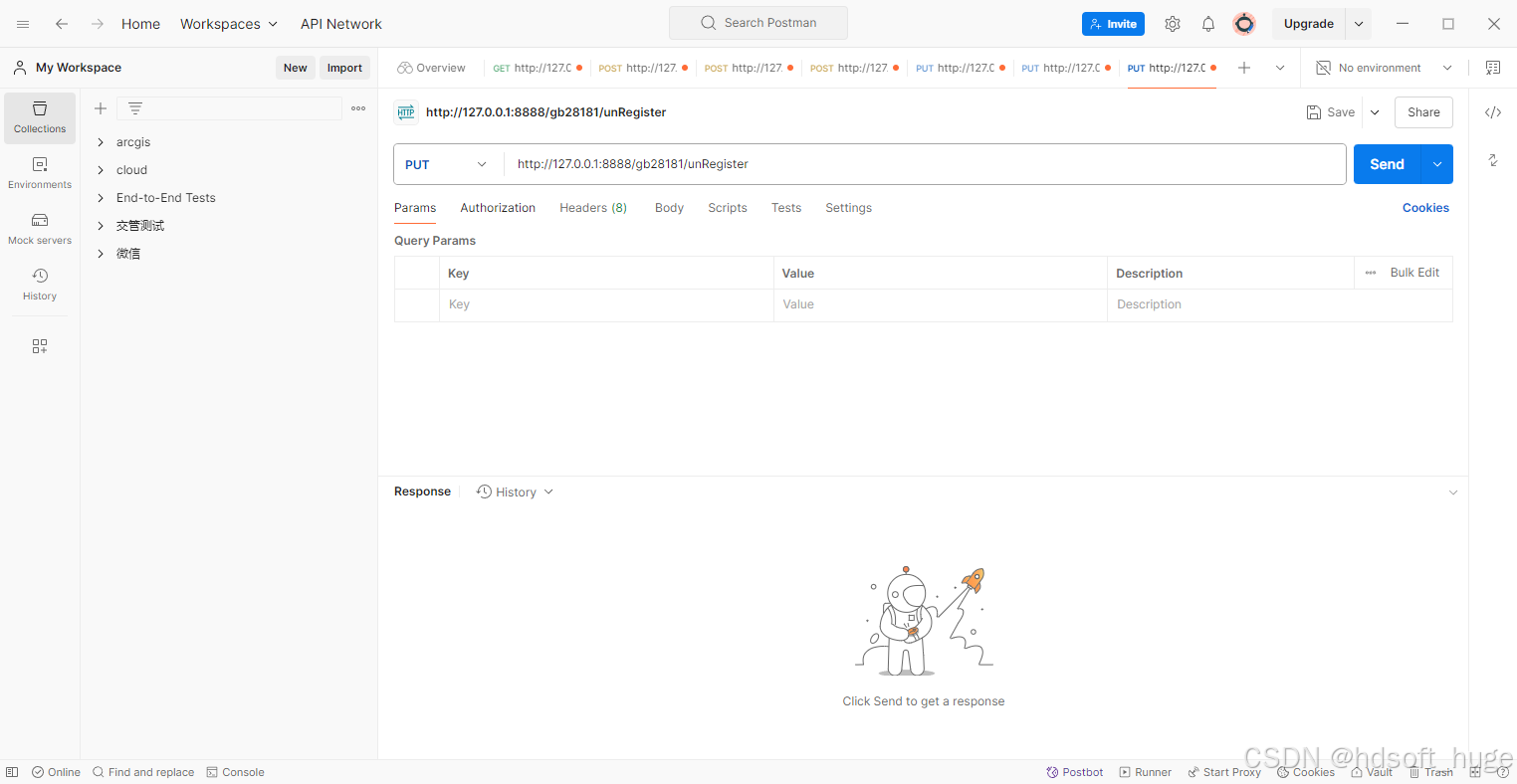The height and width of the screenshot is (784, 1517).
Task: Click the Invite button
Action: point(1113,24)
